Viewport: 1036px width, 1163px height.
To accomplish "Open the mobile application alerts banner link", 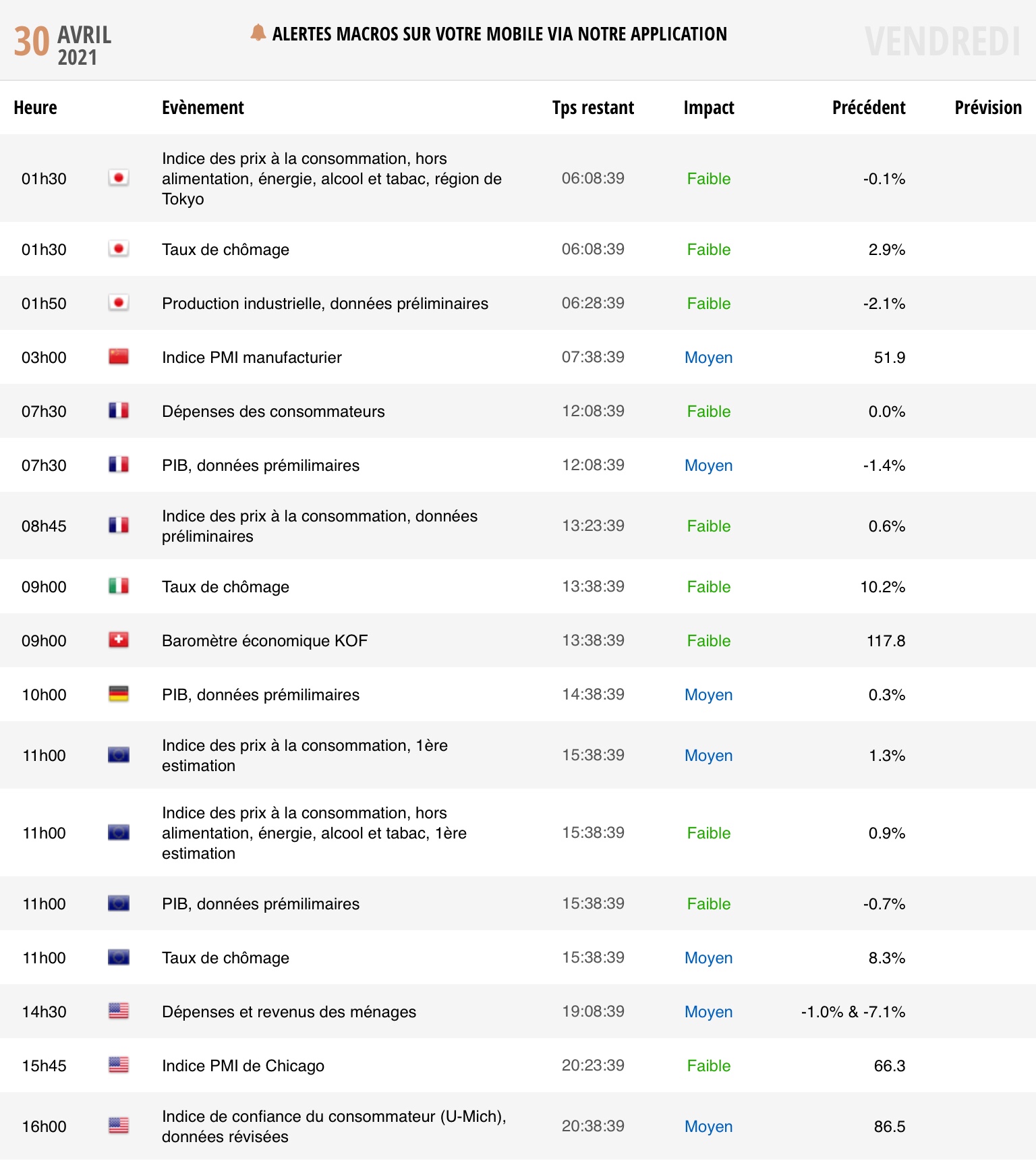I will pyautogui.click(x=499, y=34).
